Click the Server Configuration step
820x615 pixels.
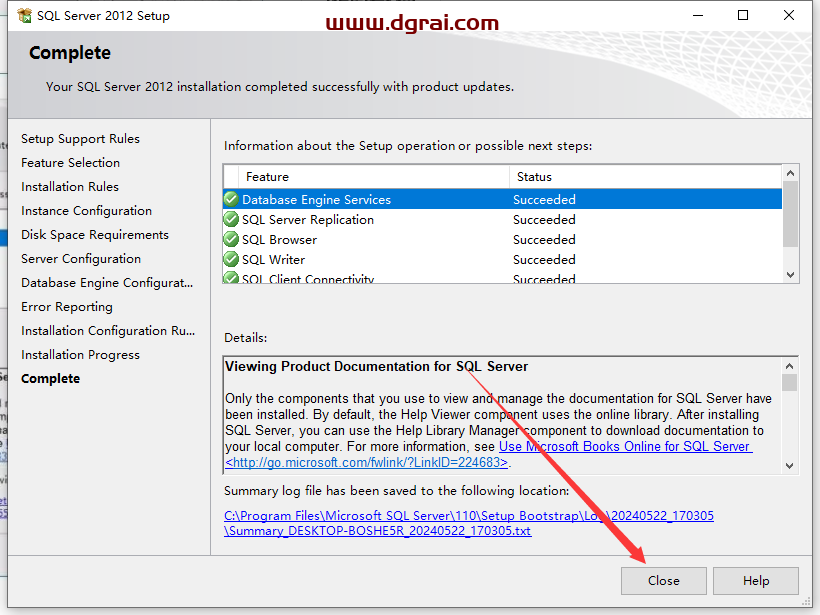[x=81, y=259]
